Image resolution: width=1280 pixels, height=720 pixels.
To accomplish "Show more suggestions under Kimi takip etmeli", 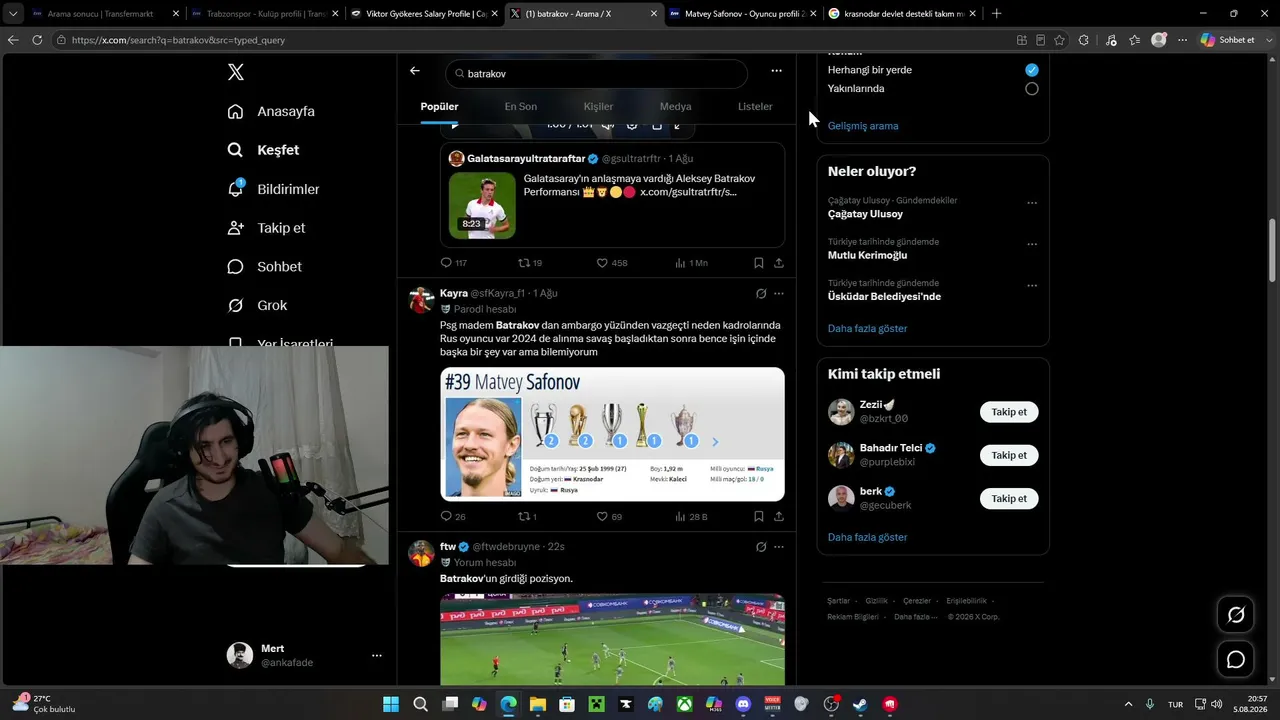I will pyautogui.click(x=868, y=538).
